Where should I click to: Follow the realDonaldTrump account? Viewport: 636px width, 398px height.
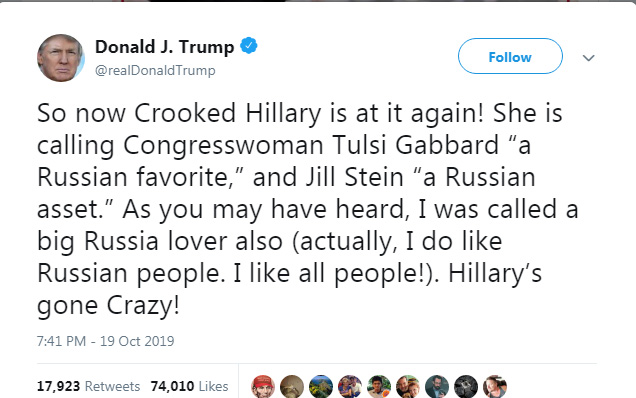510,56
